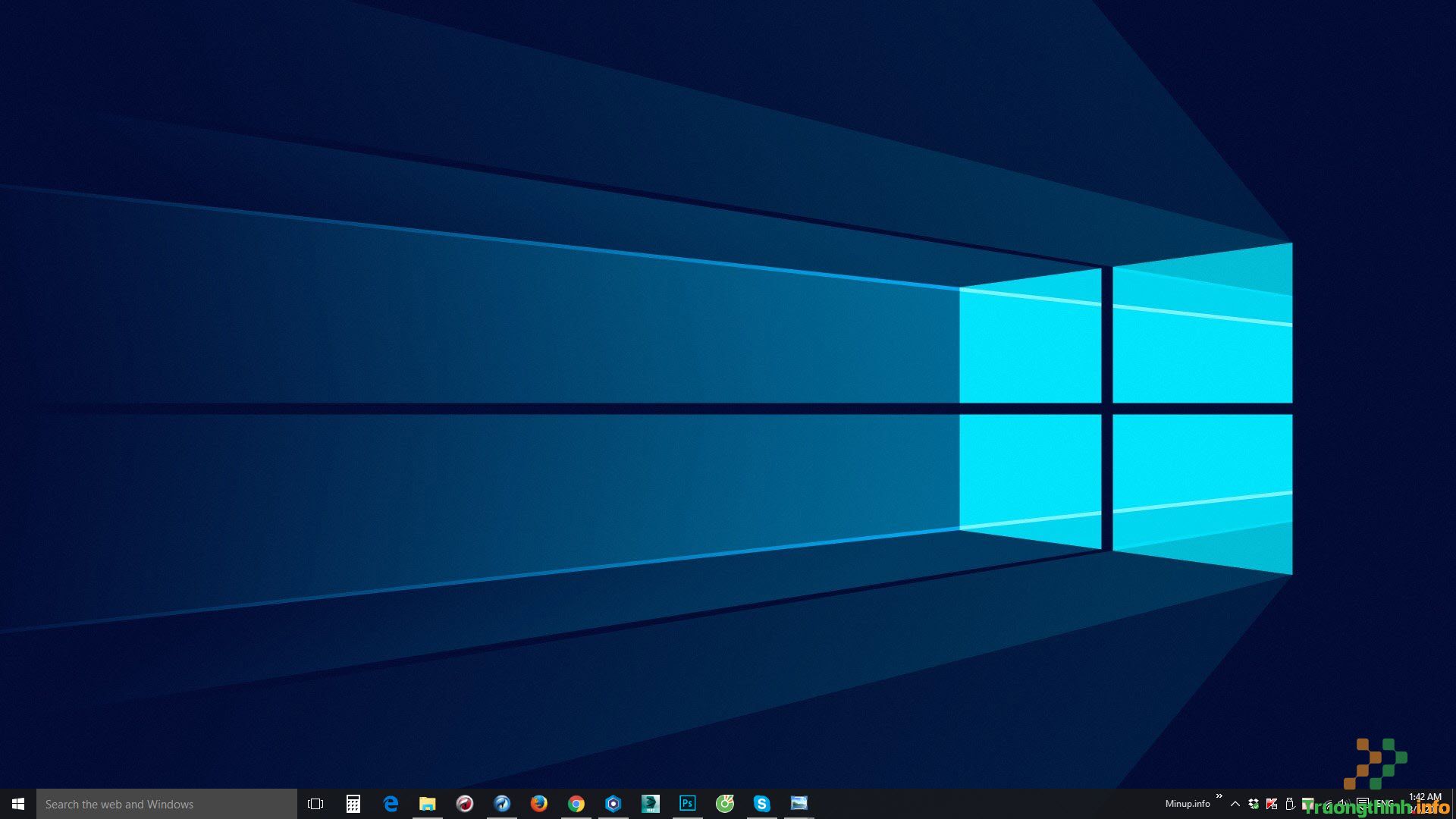Open the green Cốc Cốc browser icon
The width and height of the screenshot is (1456, 819).
pos(725,804)
